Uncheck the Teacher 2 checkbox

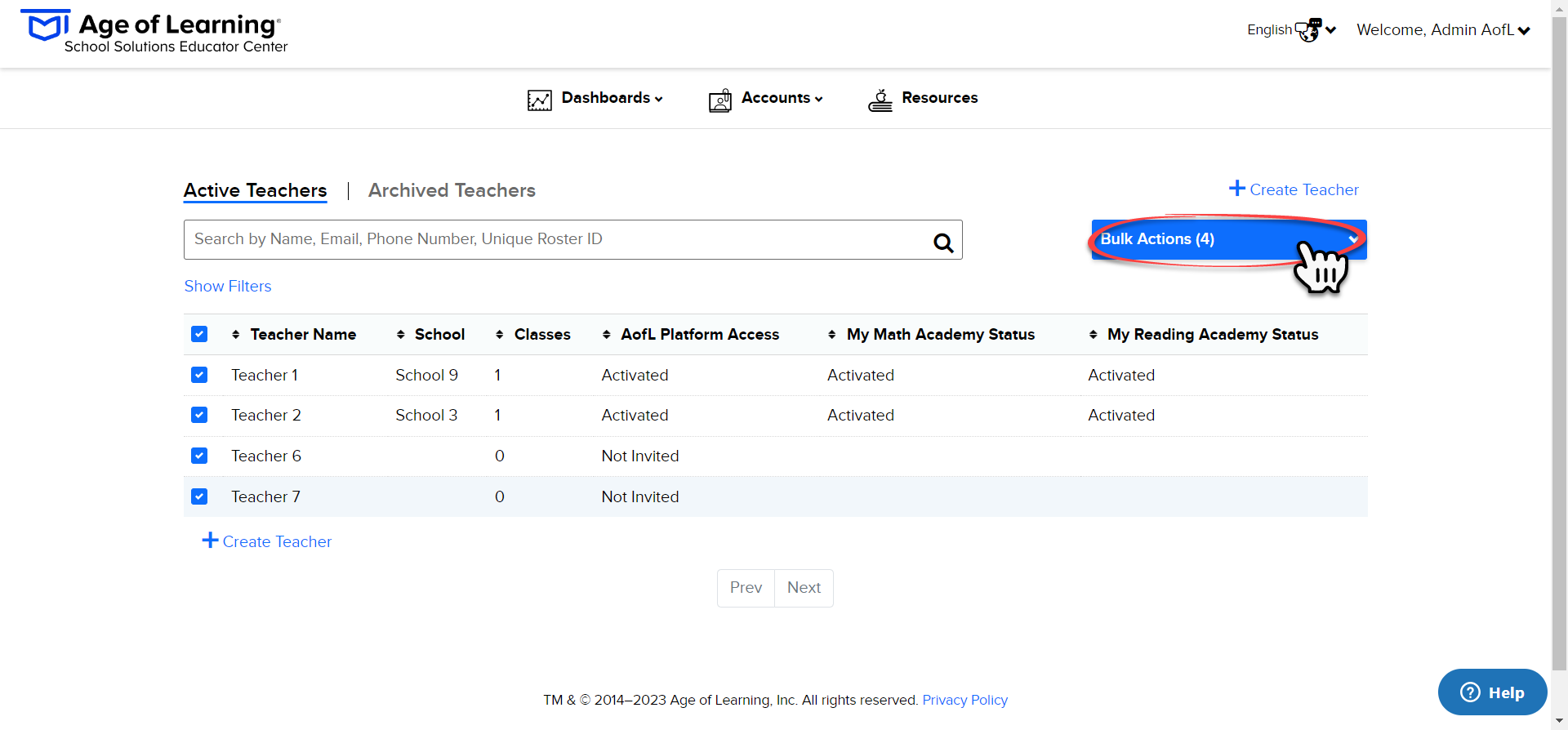(199, 415)
